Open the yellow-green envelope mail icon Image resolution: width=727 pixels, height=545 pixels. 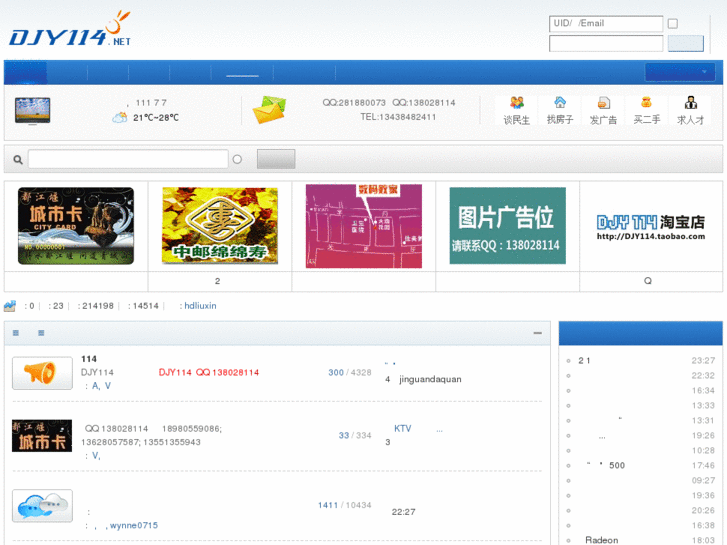click(269, 109)
